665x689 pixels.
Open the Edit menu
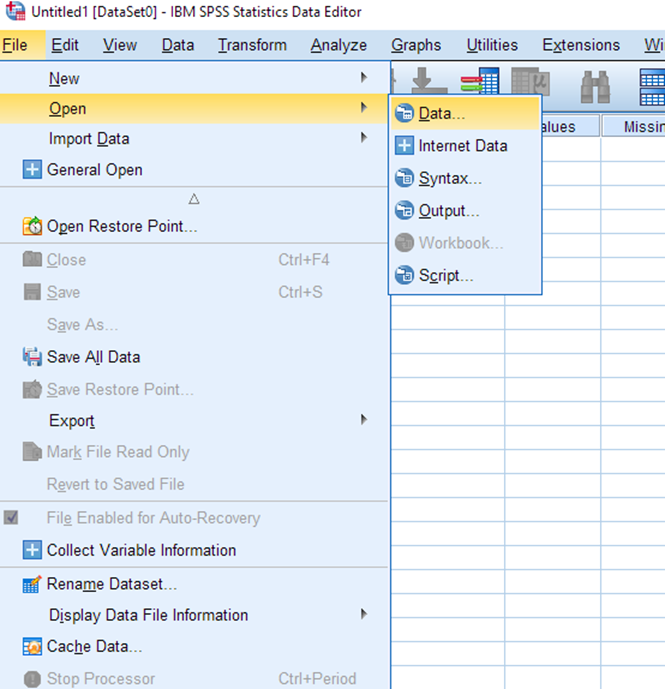65,45
